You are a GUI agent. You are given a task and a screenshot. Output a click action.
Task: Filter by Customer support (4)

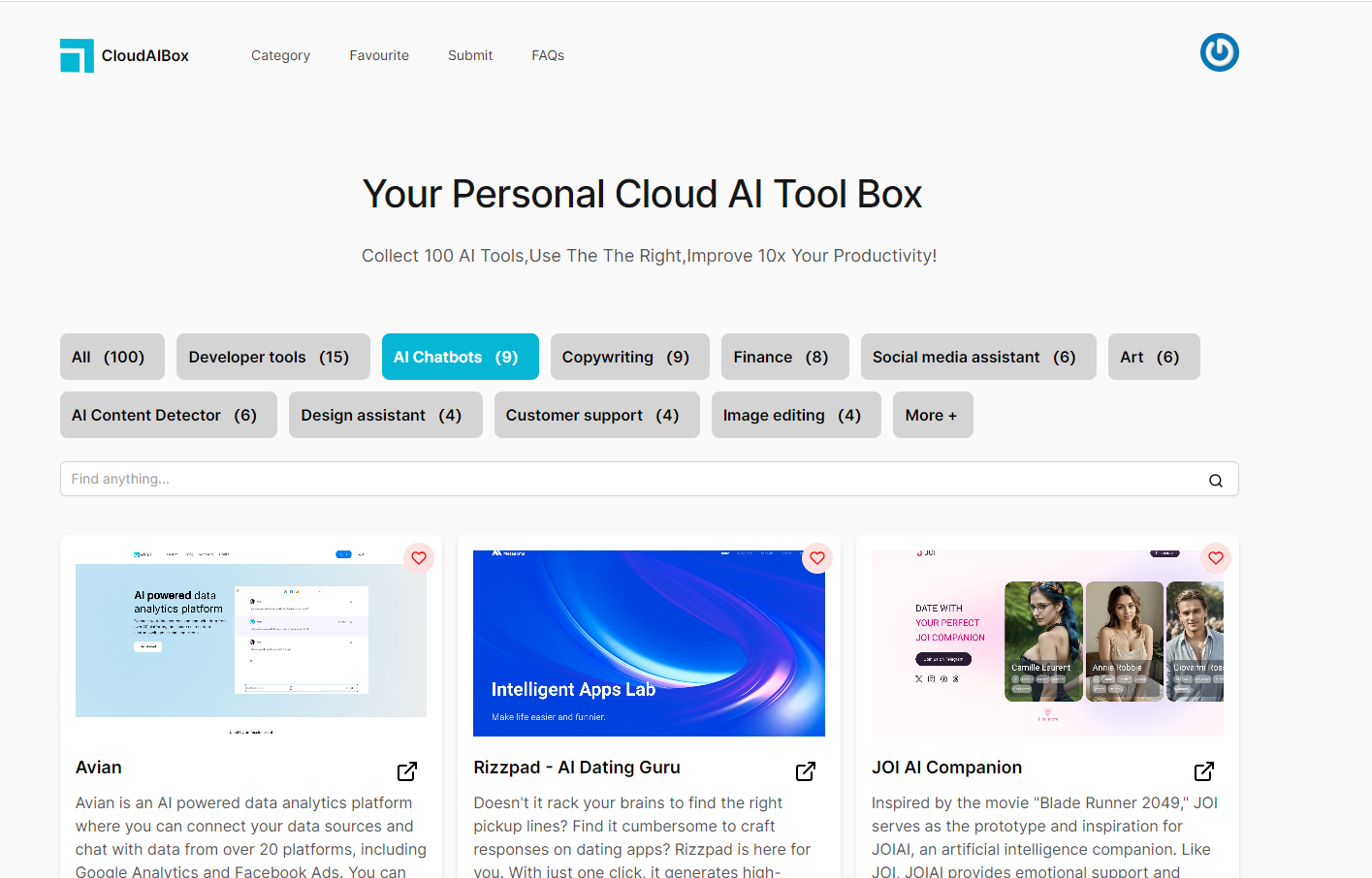coord(597,415)
